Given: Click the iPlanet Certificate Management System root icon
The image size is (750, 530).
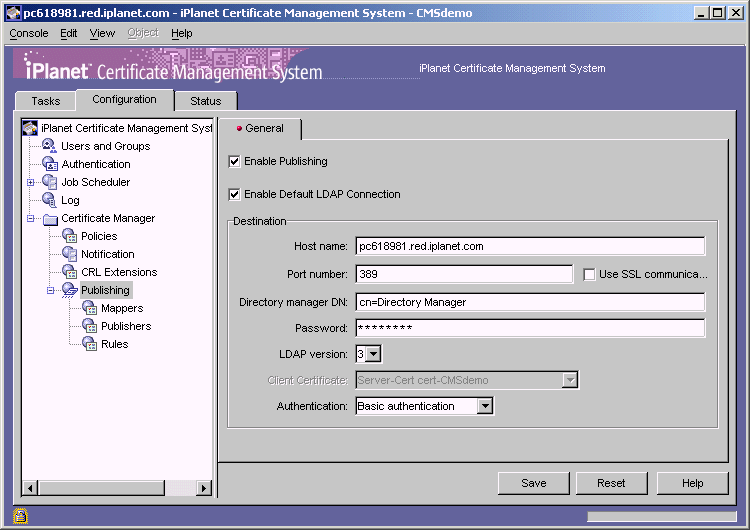Looking at the screenshot, I should point(30,128).
